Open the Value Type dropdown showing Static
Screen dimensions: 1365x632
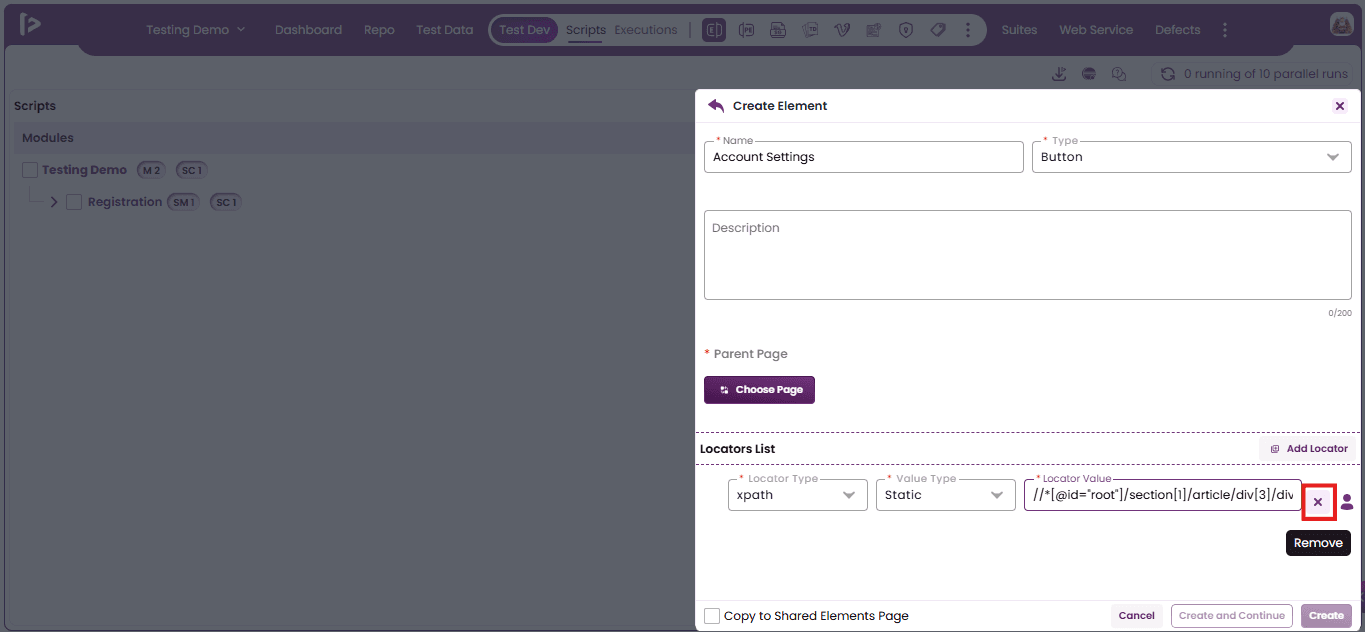945,495
